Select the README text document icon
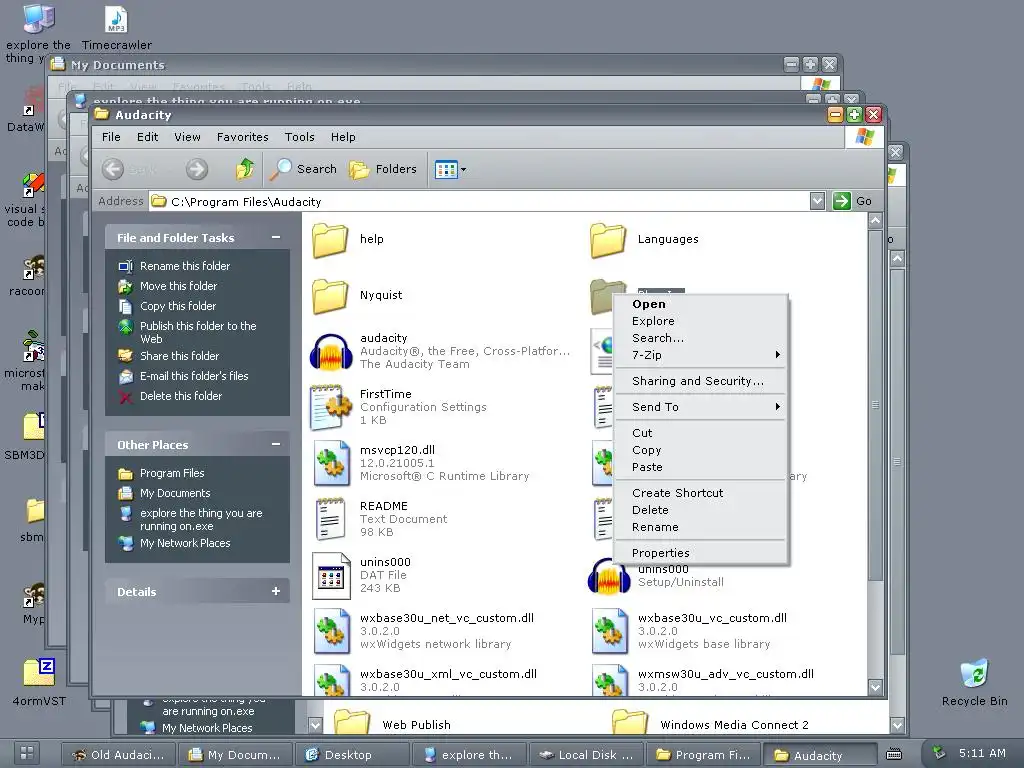Viewport: 1024px width, 768px height. pos(330,520)
